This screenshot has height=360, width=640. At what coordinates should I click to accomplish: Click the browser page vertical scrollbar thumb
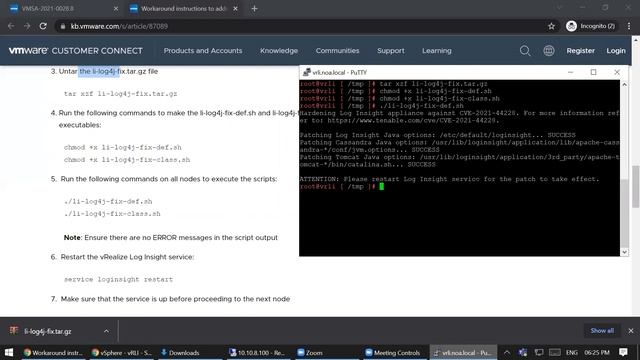point(636,187)
